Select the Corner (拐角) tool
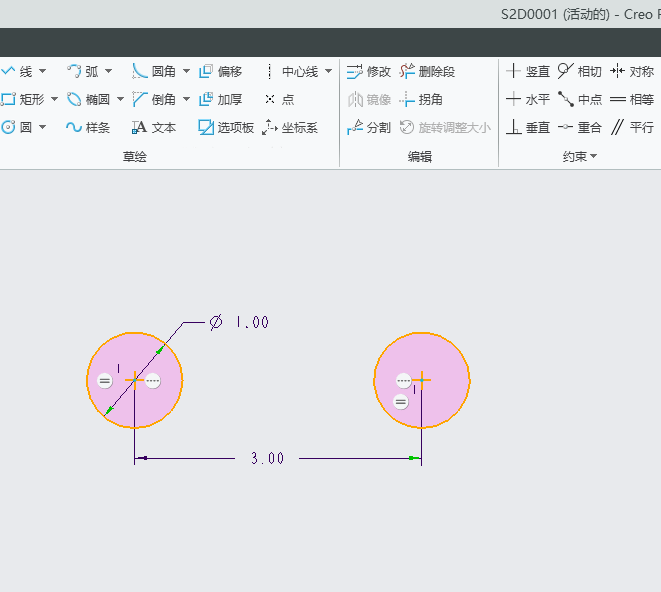 pos(421,100)
